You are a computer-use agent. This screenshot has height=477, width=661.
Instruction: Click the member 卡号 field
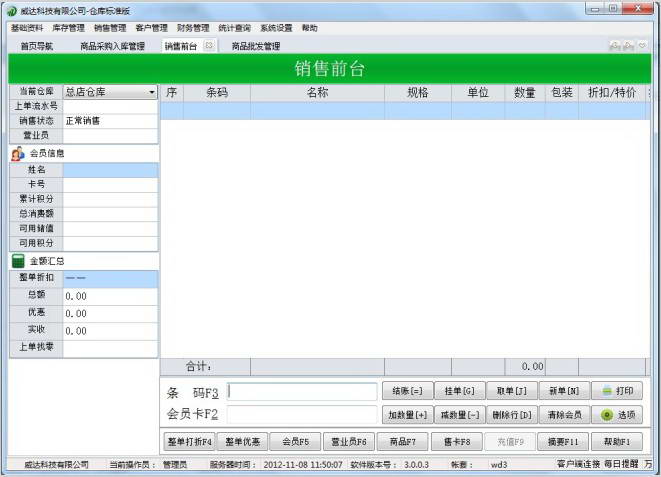tap(110, 184)
